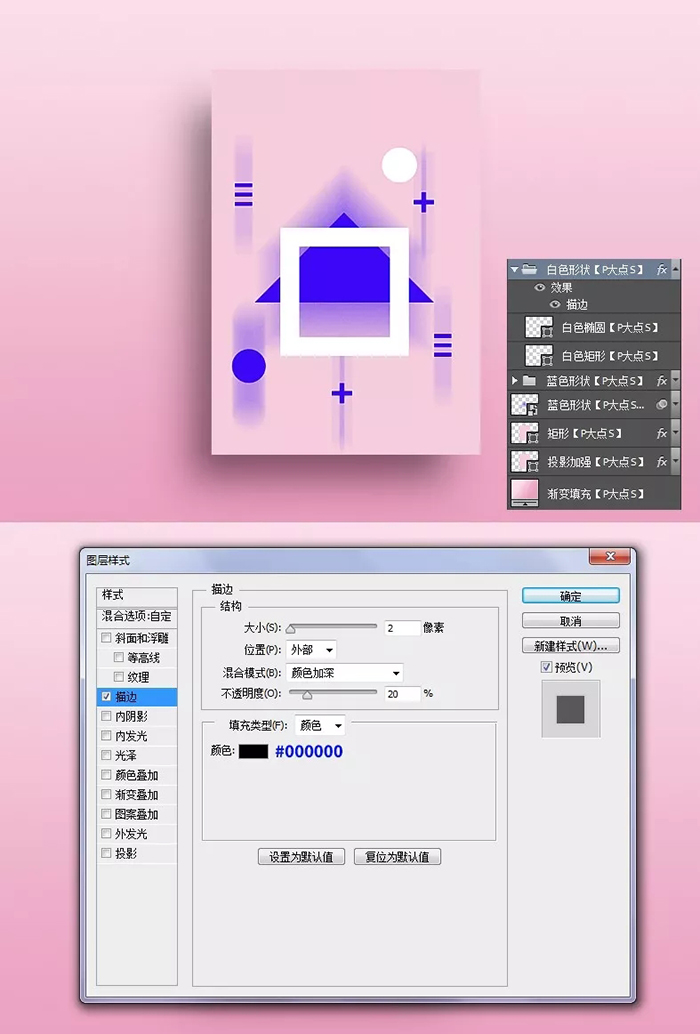Click the 确定 button

(x=571, y=596)
